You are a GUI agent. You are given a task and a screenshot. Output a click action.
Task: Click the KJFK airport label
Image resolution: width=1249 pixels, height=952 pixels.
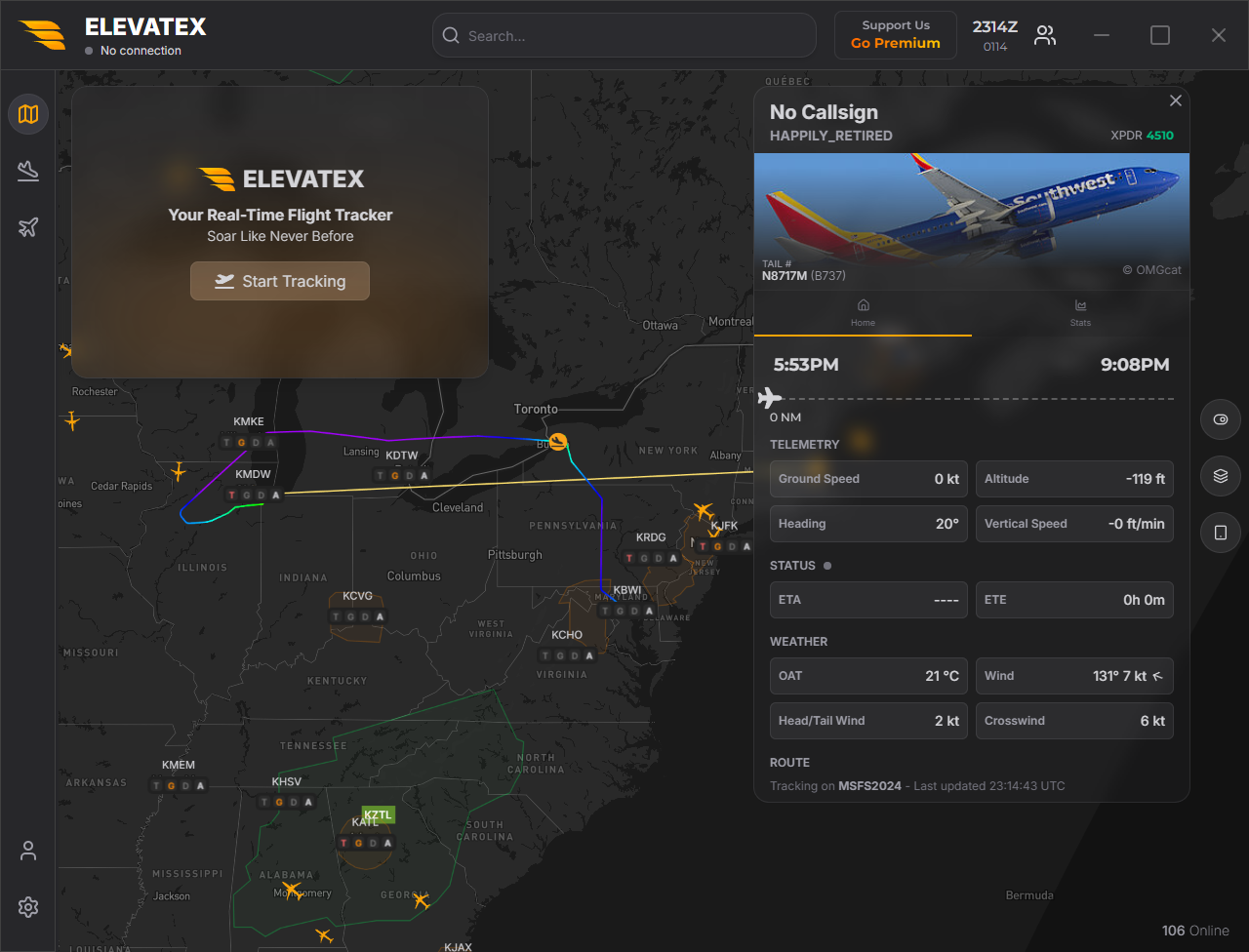pyautogui.click(x=725, y=527)
